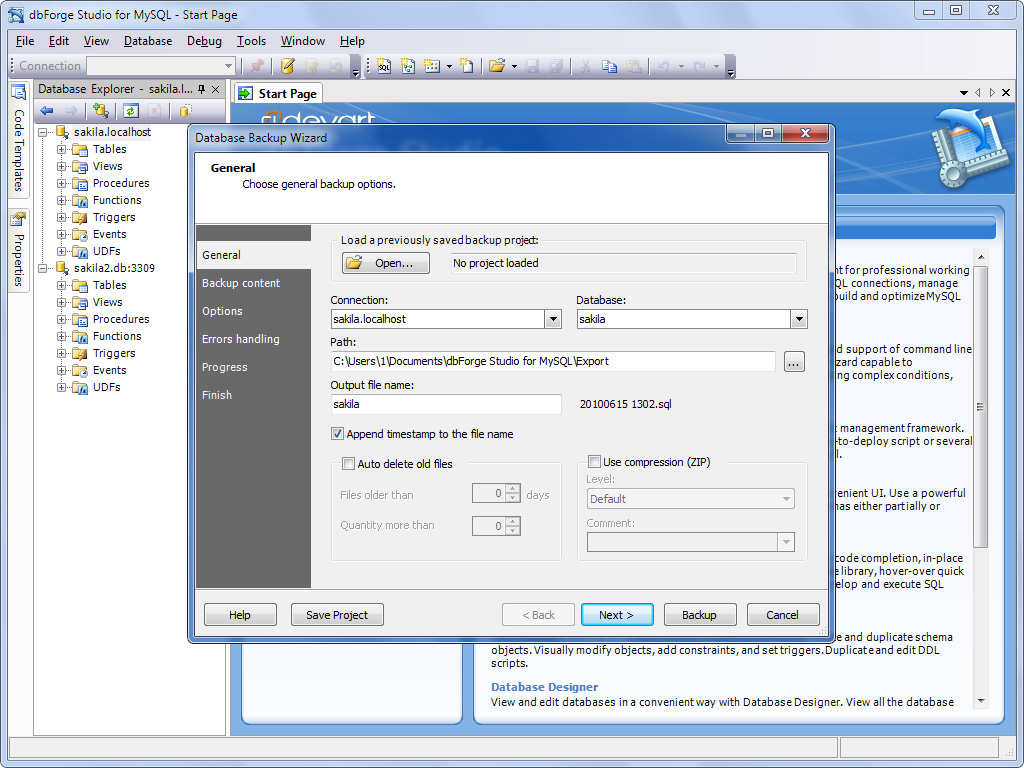Expand Procedures under sakila.localhost
The height and width of the screenshot is (768, 1024).
point(61,184)
